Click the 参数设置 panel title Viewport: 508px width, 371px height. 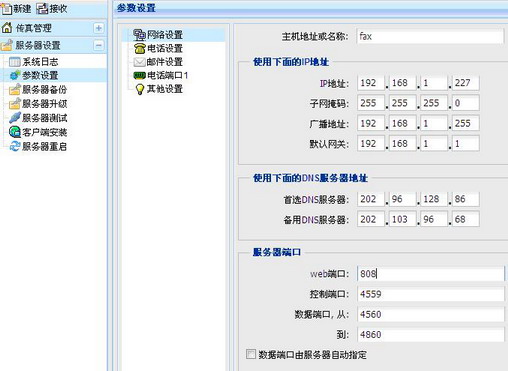pos(136,8)
